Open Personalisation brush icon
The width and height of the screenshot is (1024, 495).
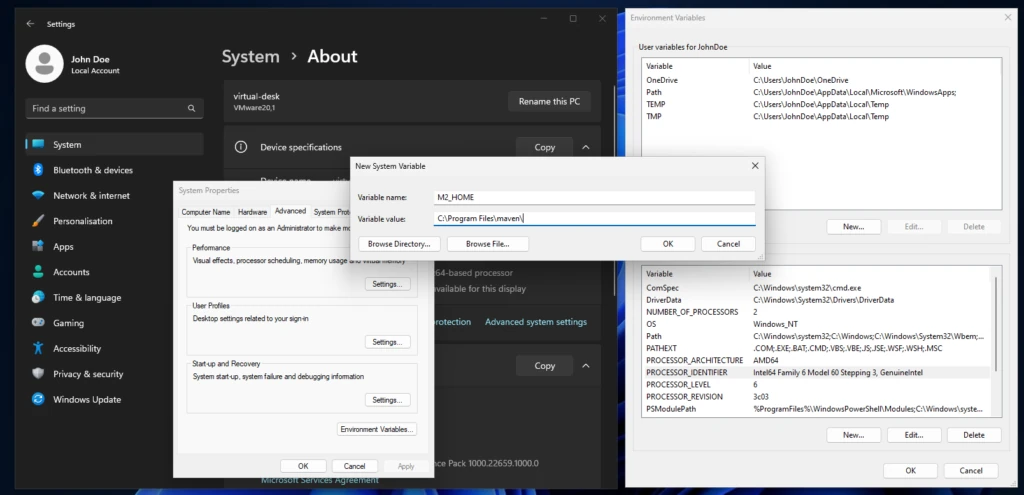pyautogui.click(x=38, y=221)
